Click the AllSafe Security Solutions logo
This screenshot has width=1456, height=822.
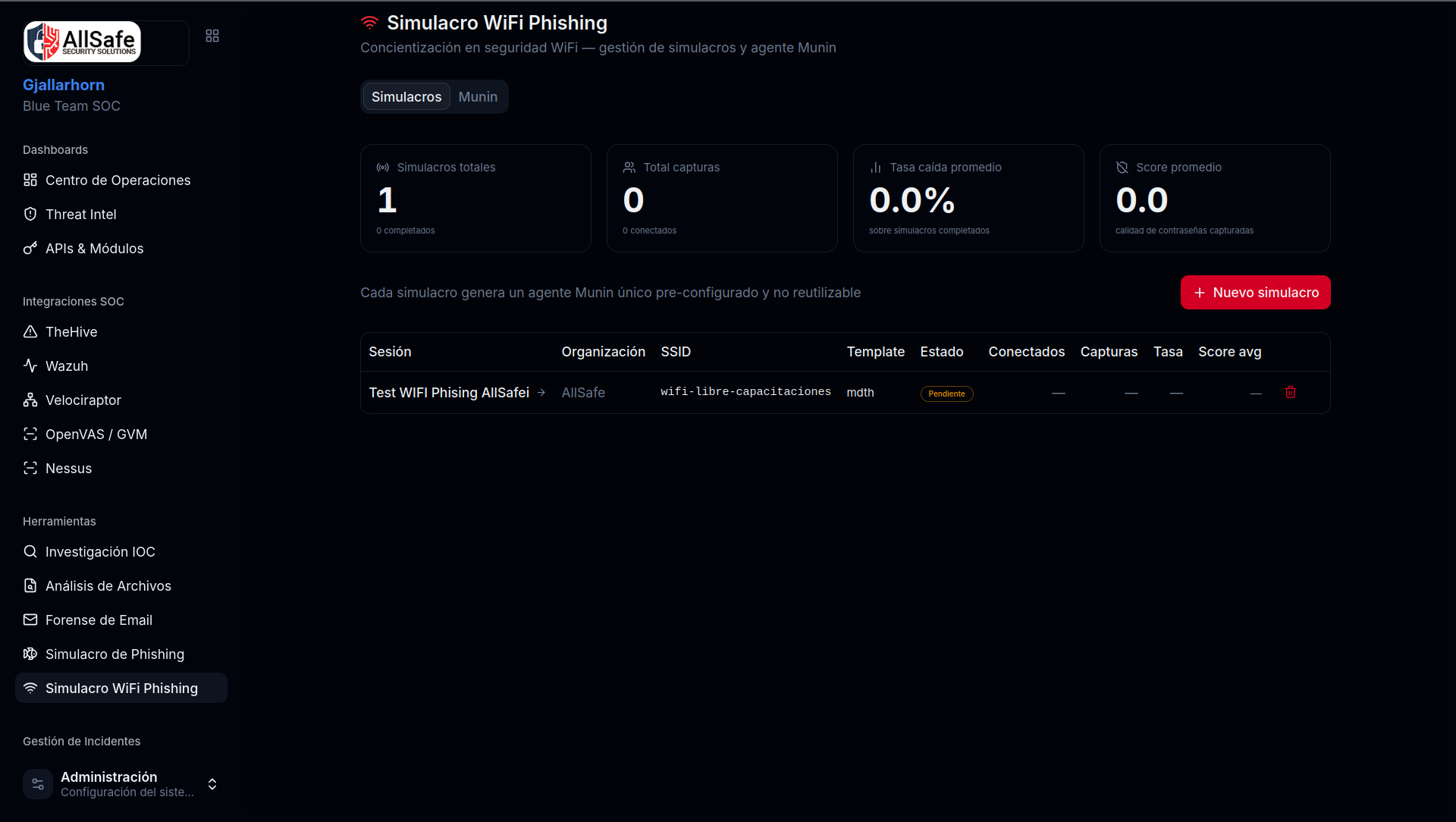coord(83,42)
